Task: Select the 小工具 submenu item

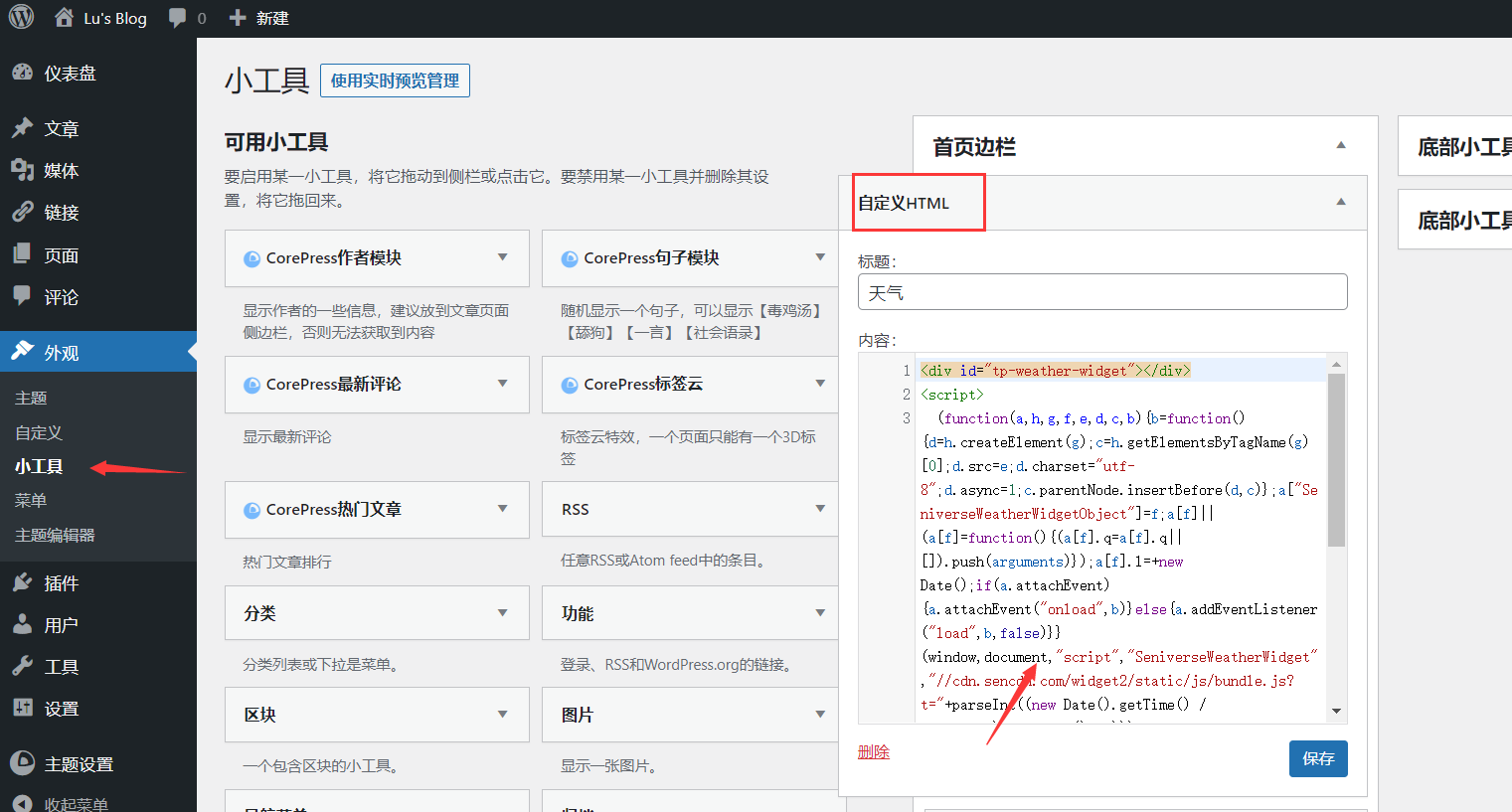Action: point(39,466)
